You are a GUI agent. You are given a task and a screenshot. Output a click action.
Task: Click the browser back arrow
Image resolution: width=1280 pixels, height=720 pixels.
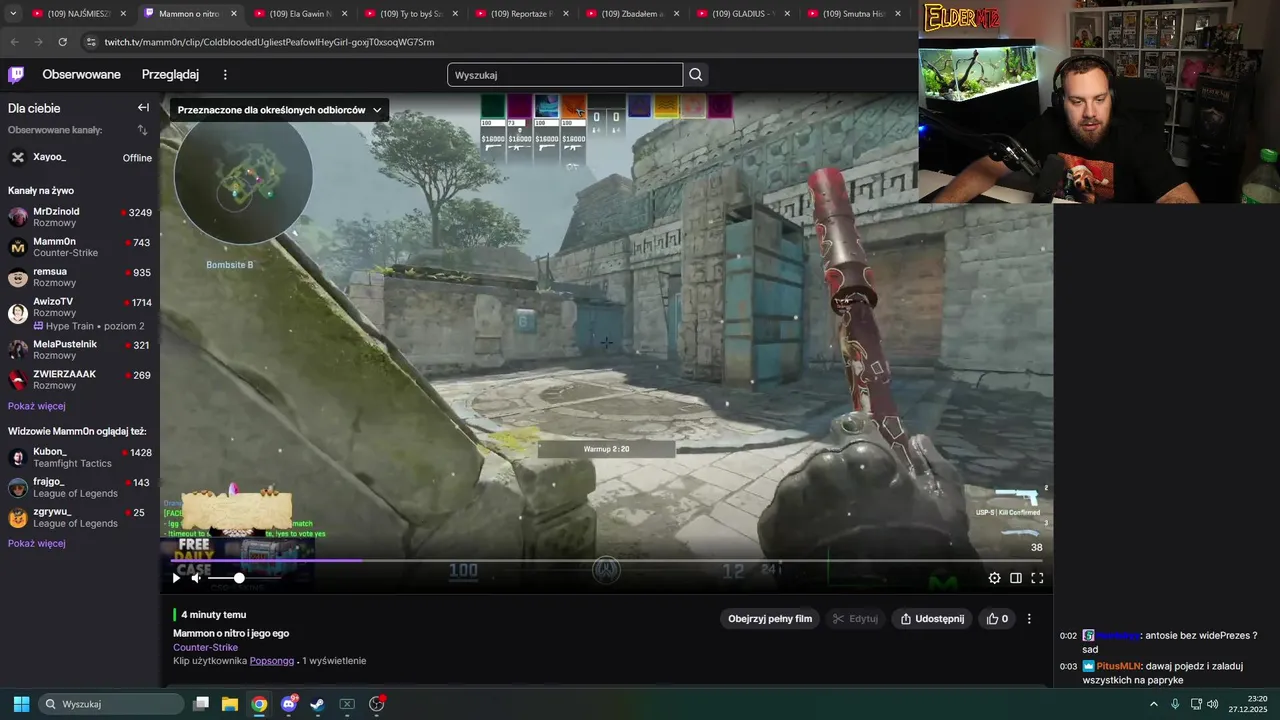(x=14, y=42)
